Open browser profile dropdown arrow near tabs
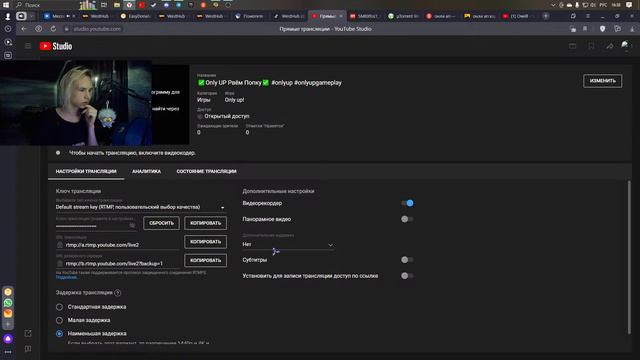Screen dimensions: 640x360 click(x=32, y=16)
